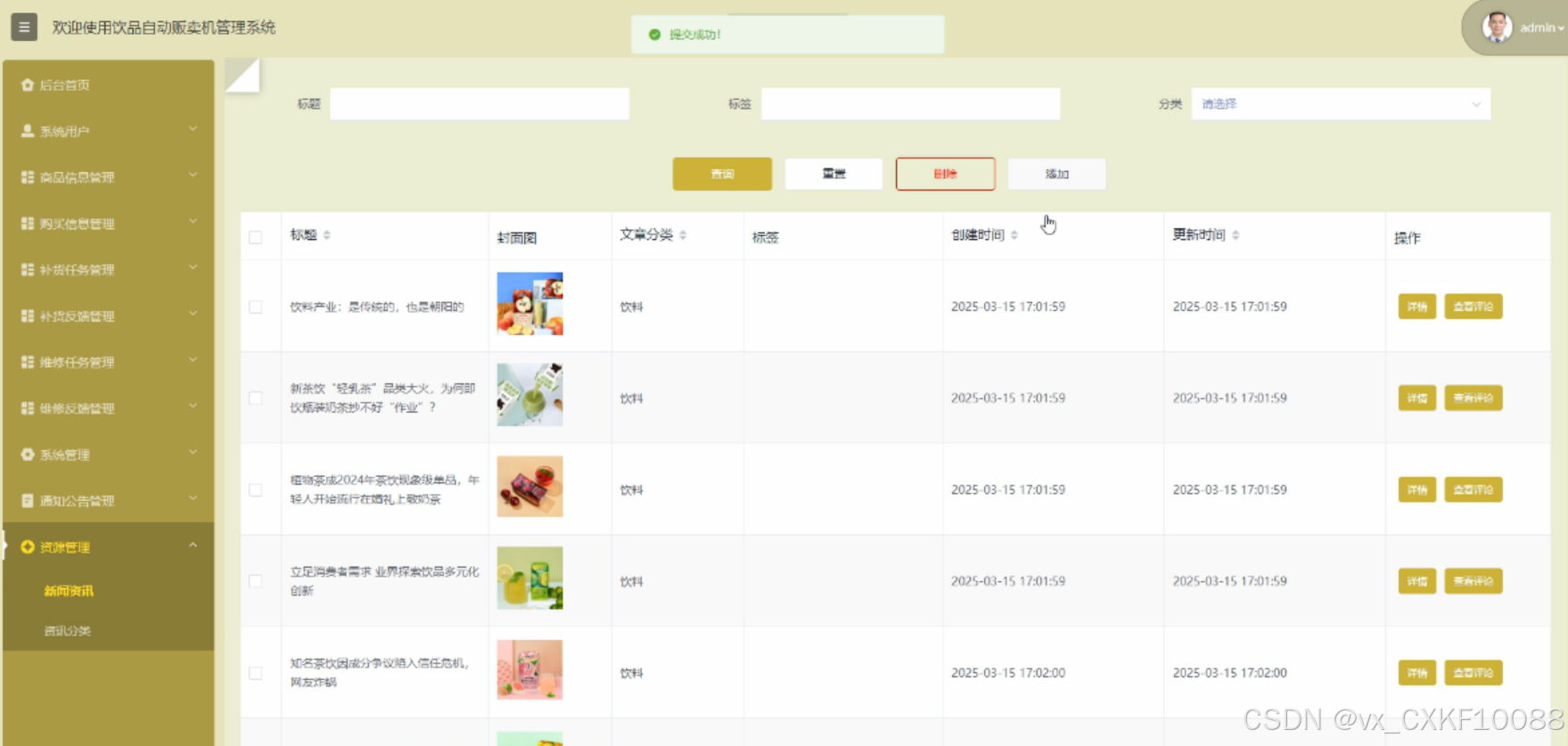Sort by 更新时间 column arrows

1236,235
